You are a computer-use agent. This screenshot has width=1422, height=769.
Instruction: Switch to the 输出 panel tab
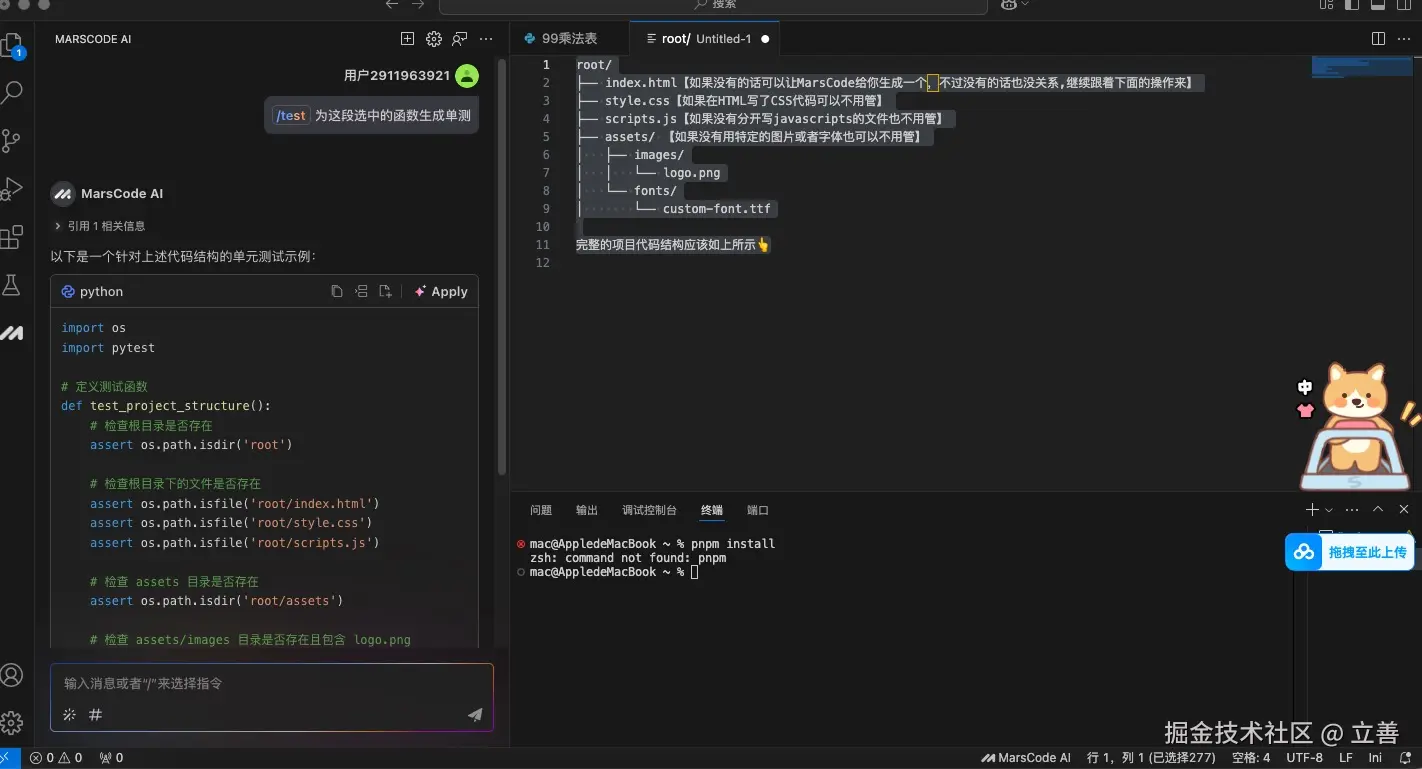(587, 510)
